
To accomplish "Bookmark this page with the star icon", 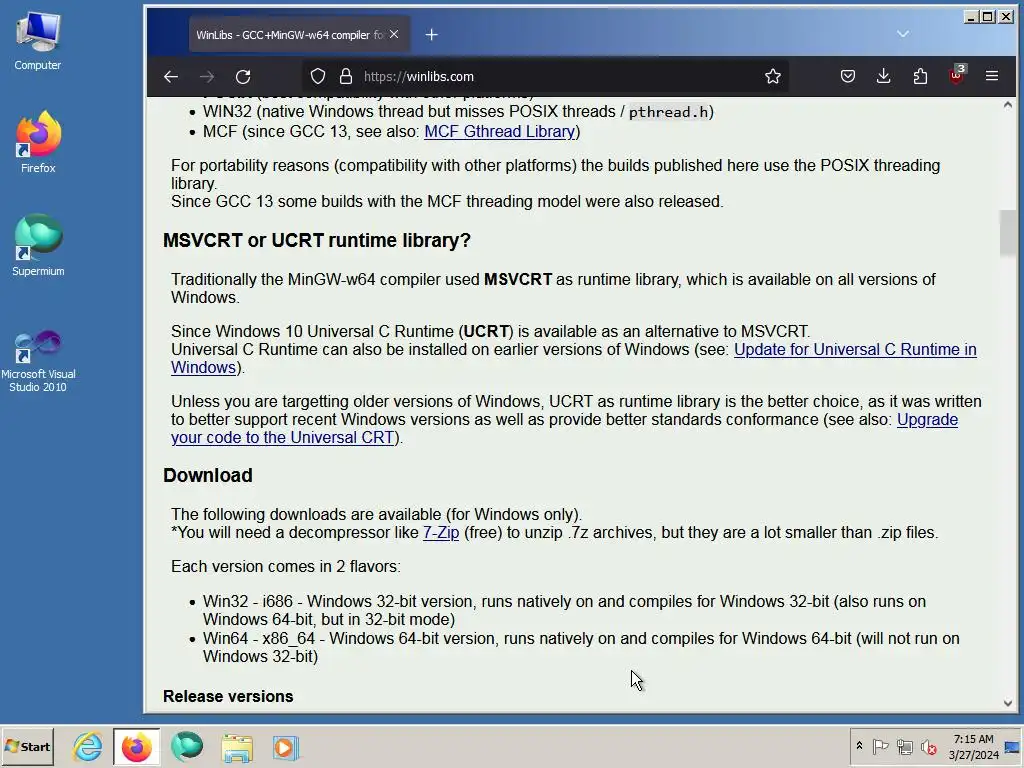I will (773, 76).
